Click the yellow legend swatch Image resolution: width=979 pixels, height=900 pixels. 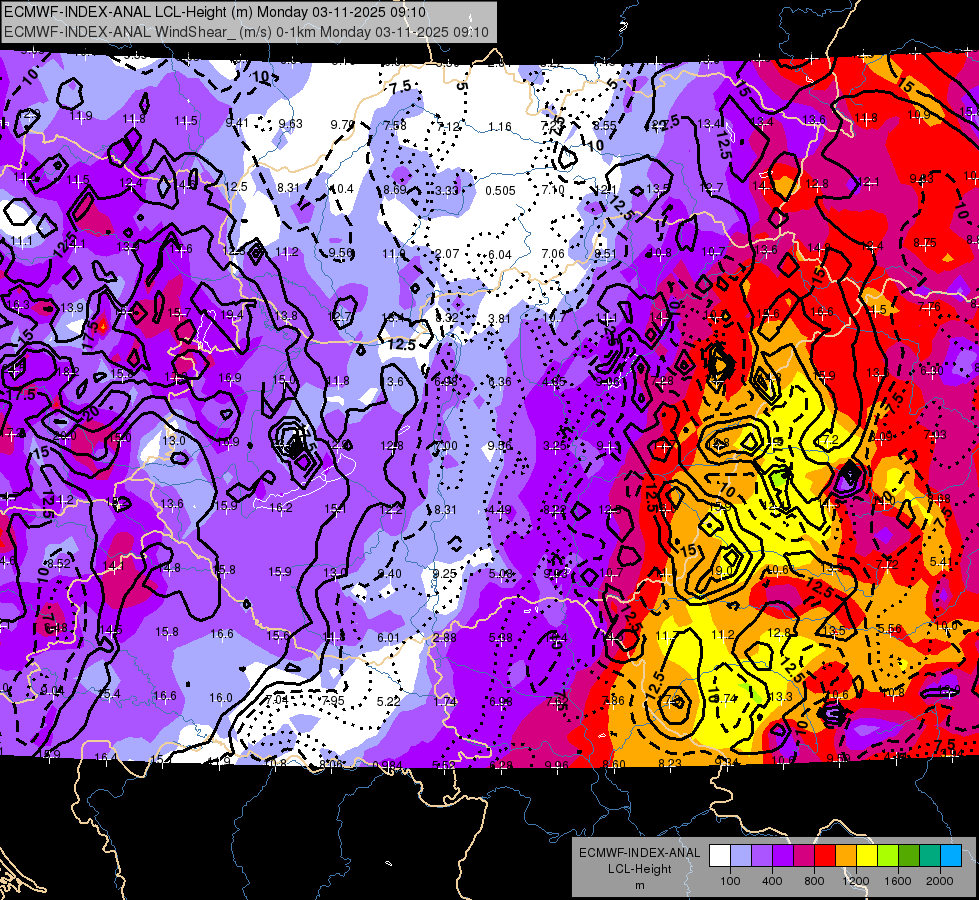coord(867,856)
